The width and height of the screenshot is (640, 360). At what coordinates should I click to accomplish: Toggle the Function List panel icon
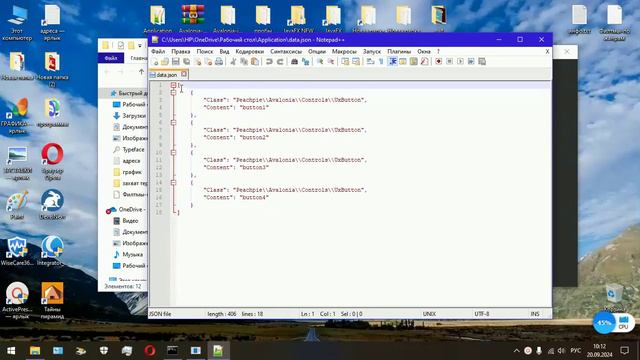tap(424, 62)
